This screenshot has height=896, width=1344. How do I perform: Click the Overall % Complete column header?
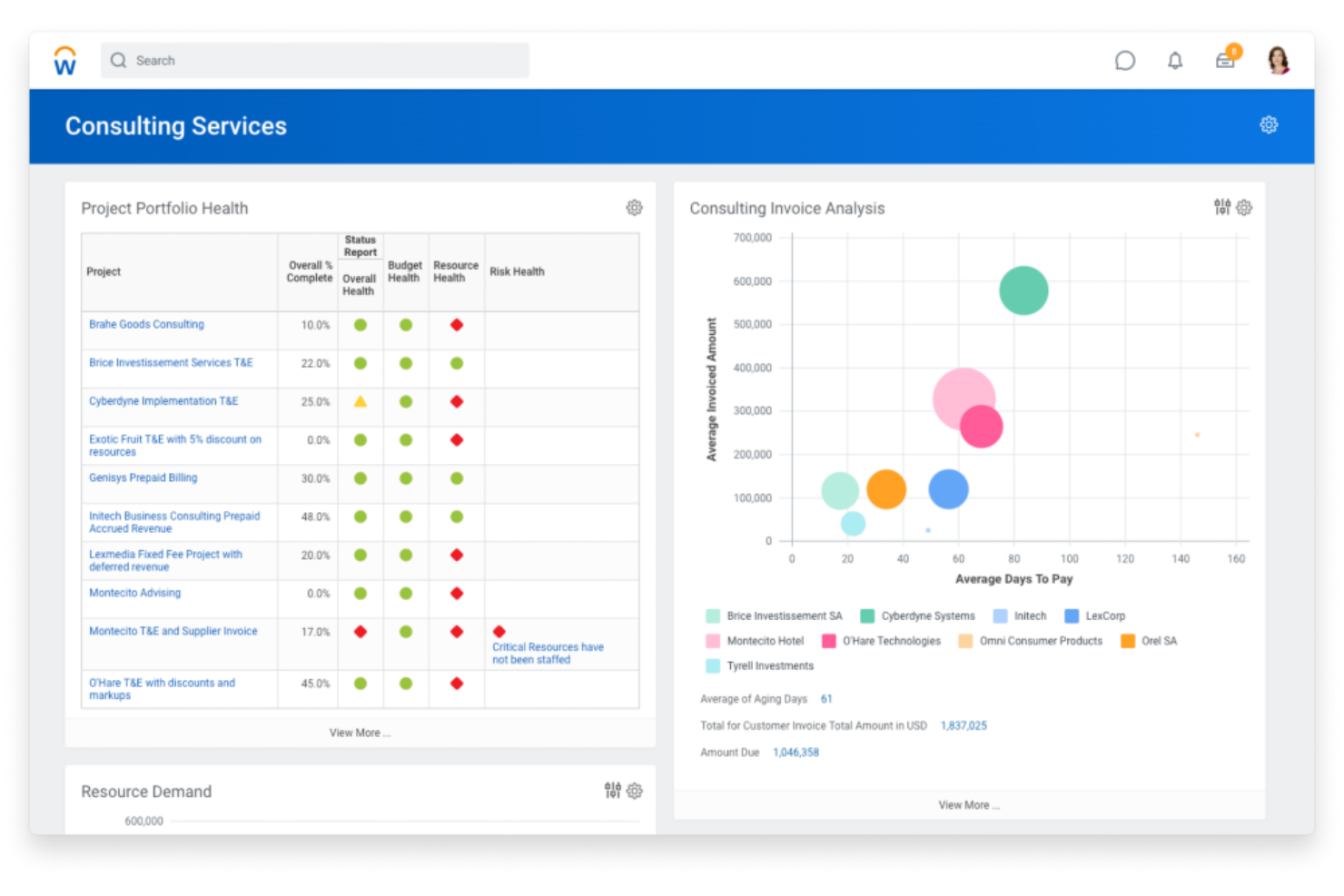(x=310, y=271)
